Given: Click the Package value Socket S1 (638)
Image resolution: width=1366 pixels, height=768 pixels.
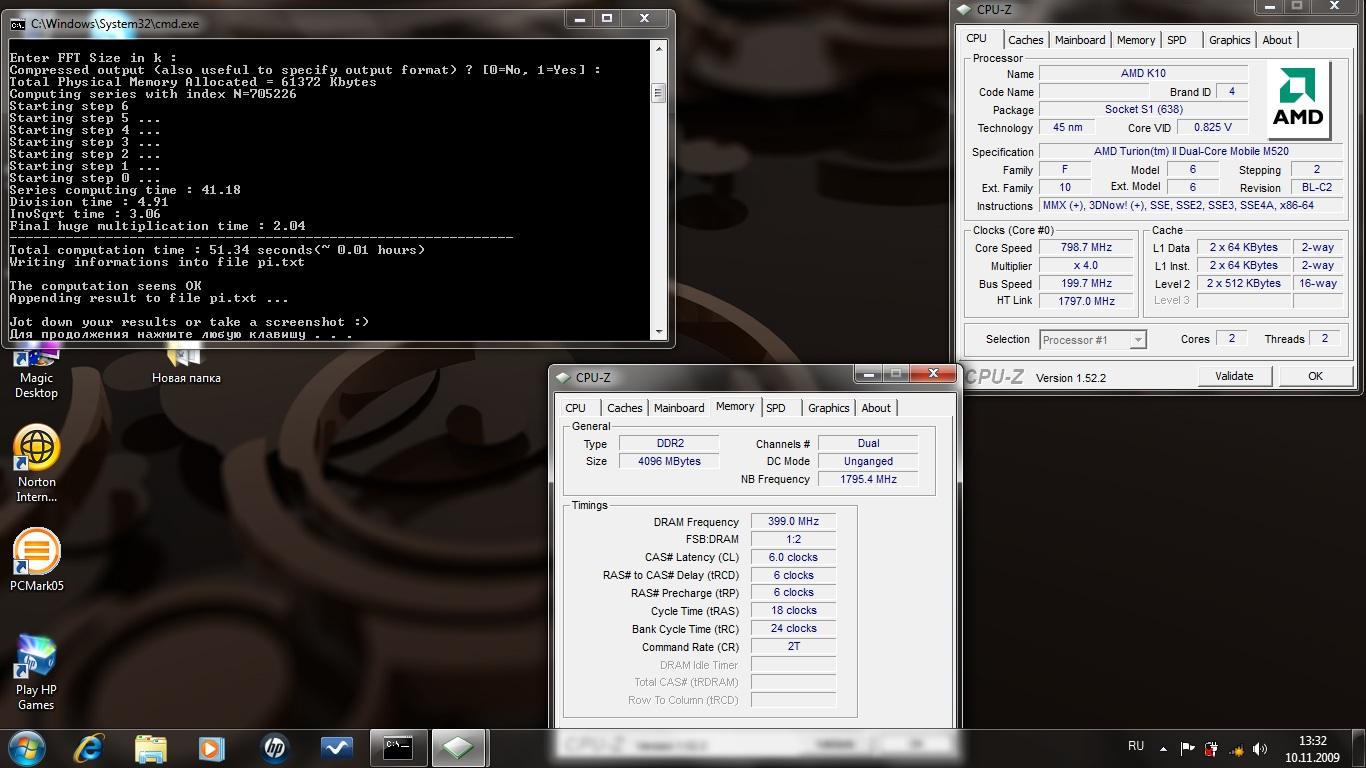Looking at the screenshot, I should pos(1144,110).
